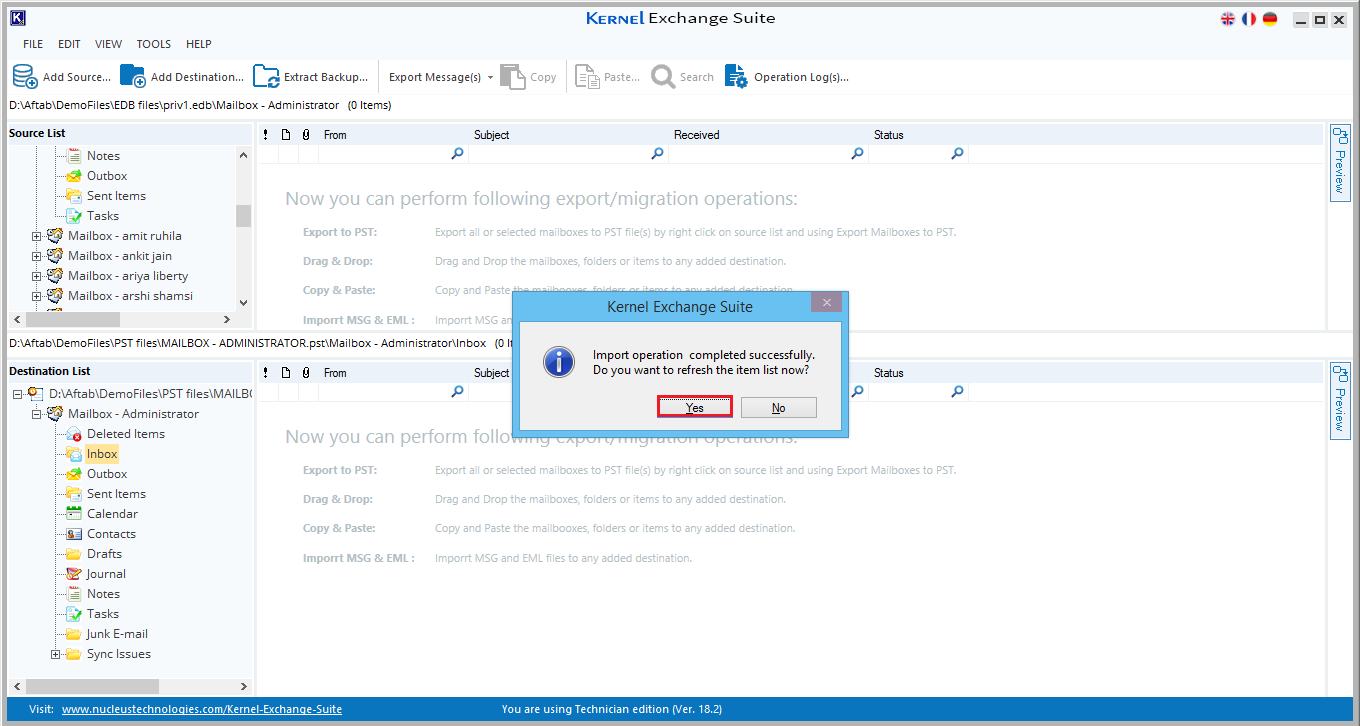Click the Outbox folder icon in Source List

pos(74,175)
